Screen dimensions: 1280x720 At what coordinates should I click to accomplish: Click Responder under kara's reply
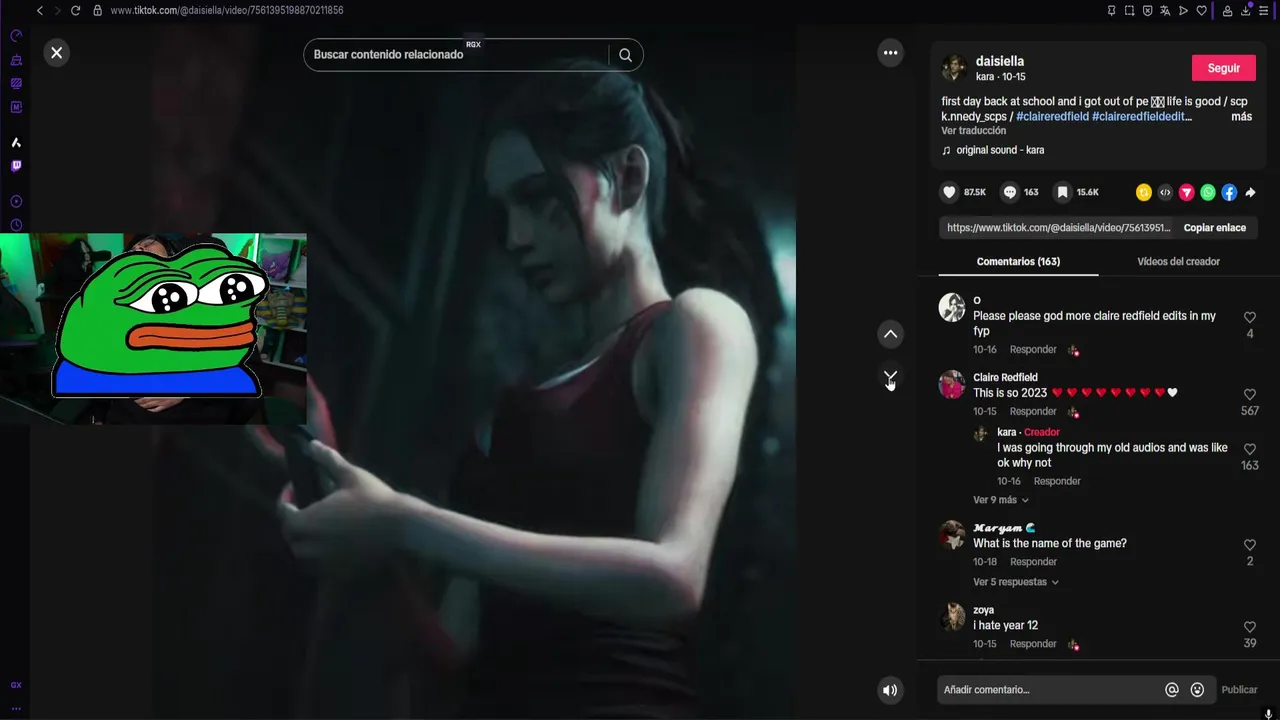click(1057, 482)
